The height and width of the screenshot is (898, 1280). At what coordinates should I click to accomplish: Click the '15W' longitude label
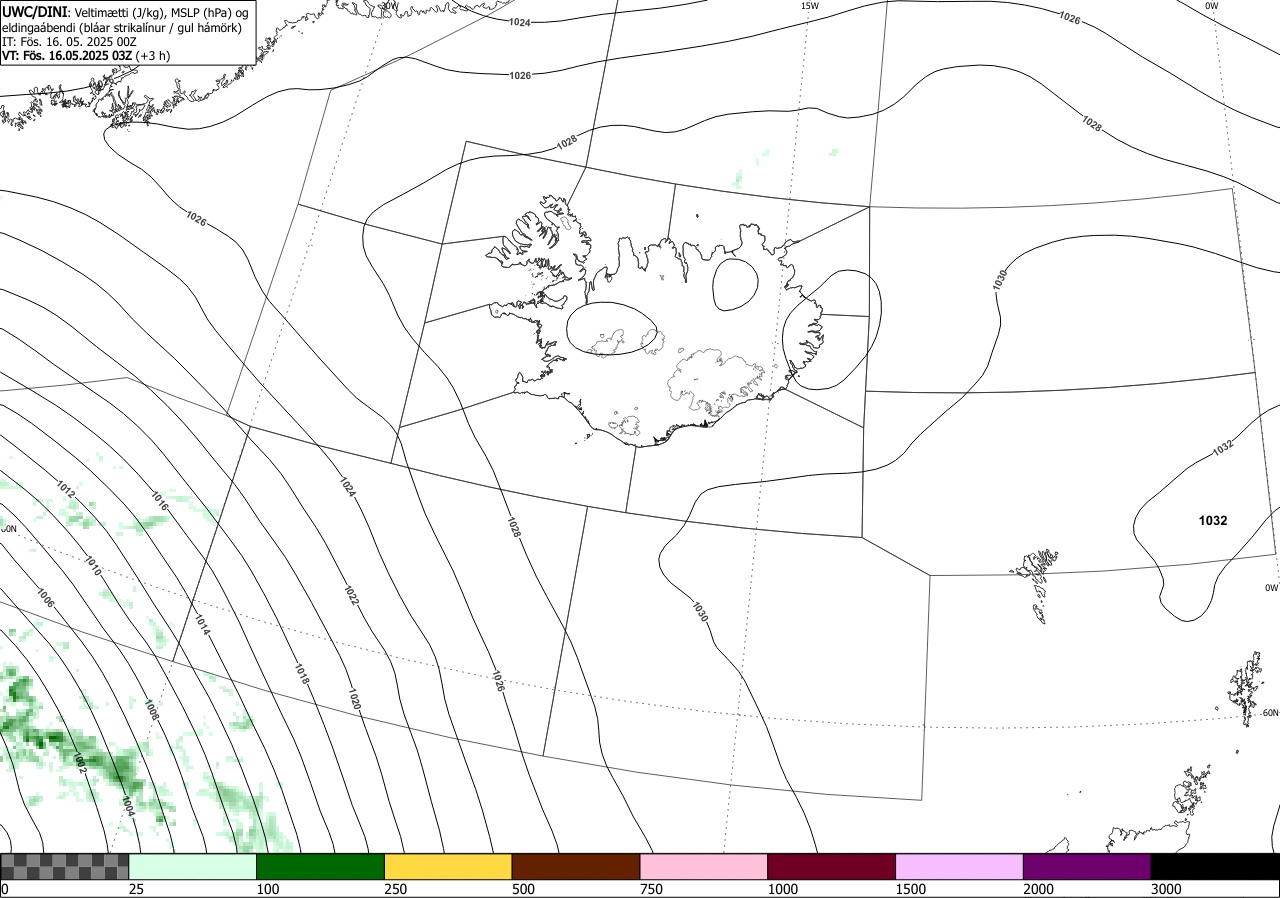tap(810, 6)
